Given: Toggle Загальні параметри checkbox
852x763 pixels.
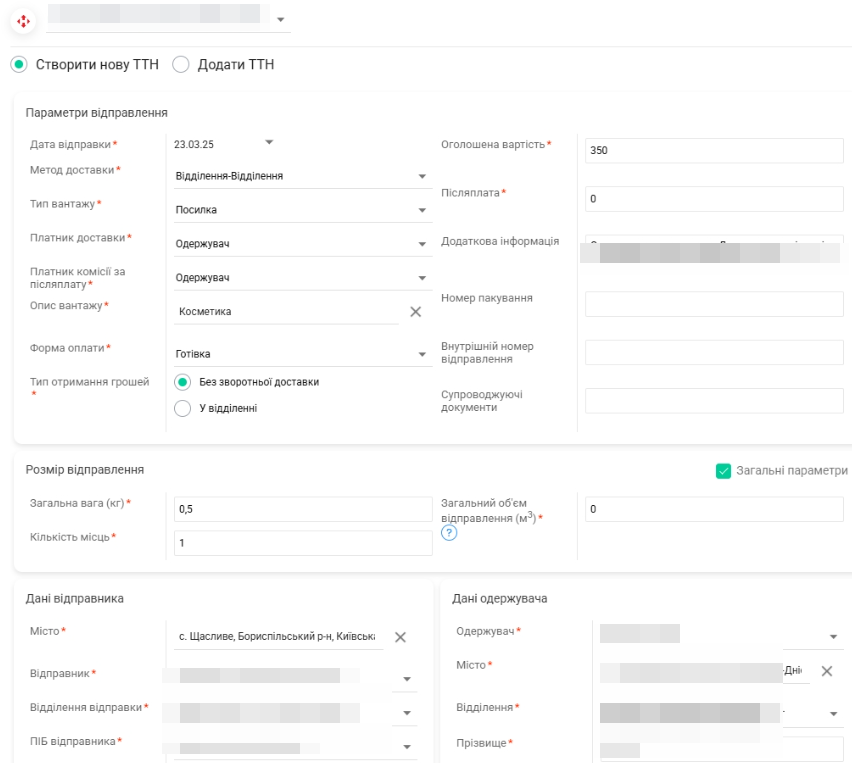Looking at the screenshot, I should [x=724, y=471].
